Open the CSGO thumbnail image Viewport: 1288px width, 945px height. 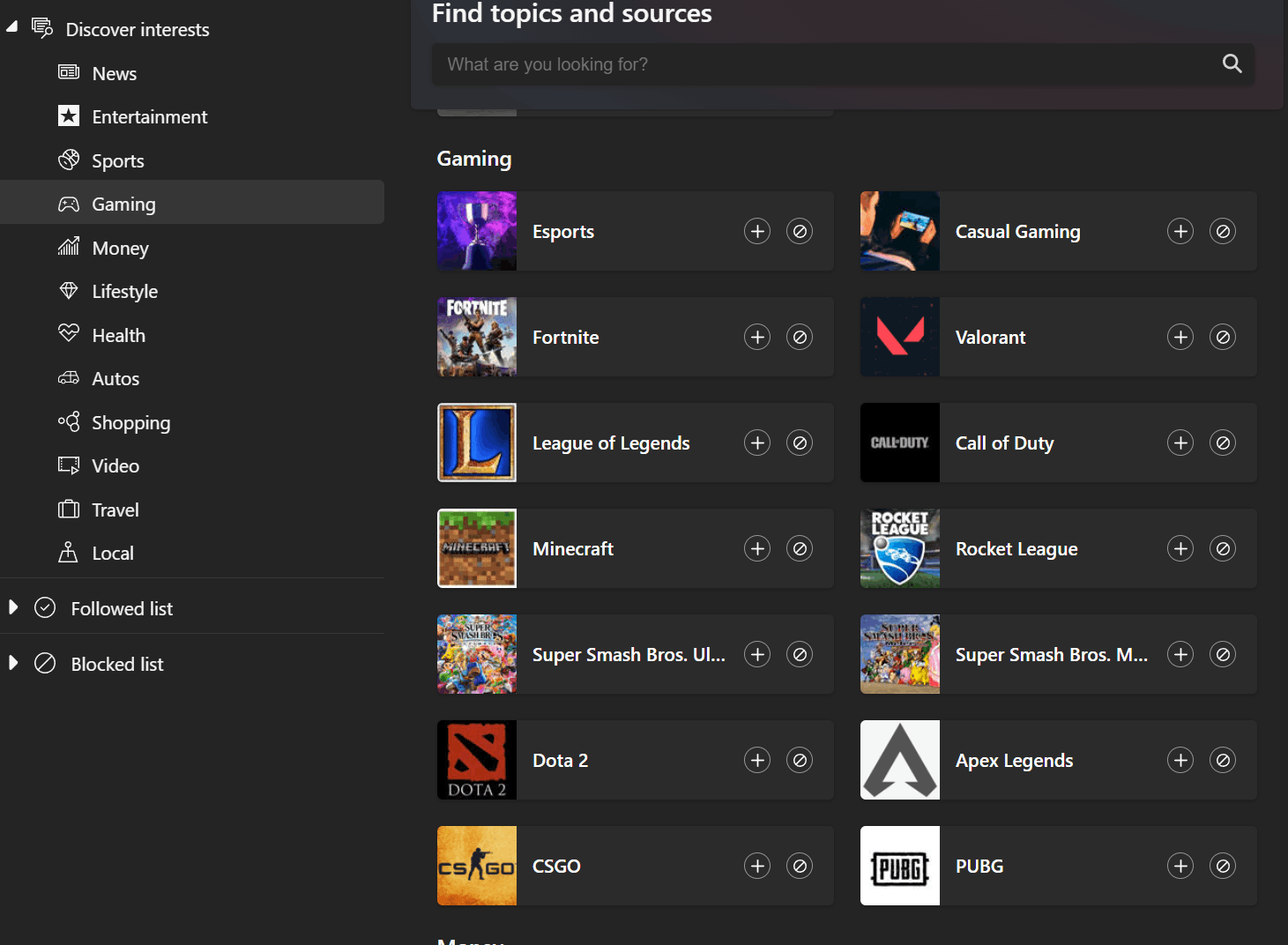[x=477, y=866]
